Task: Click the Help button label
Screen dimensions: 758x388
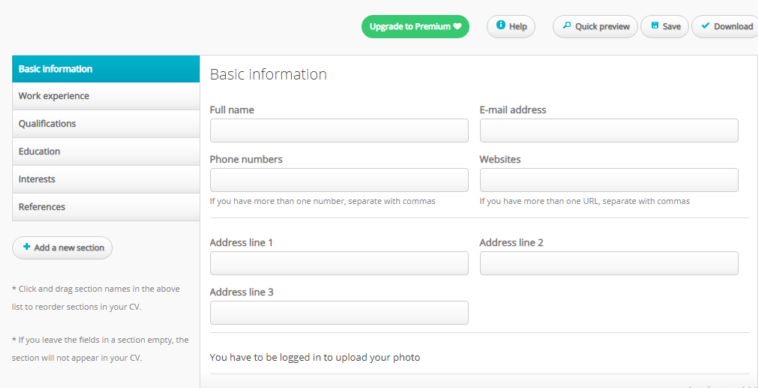Action: point(518,27)
